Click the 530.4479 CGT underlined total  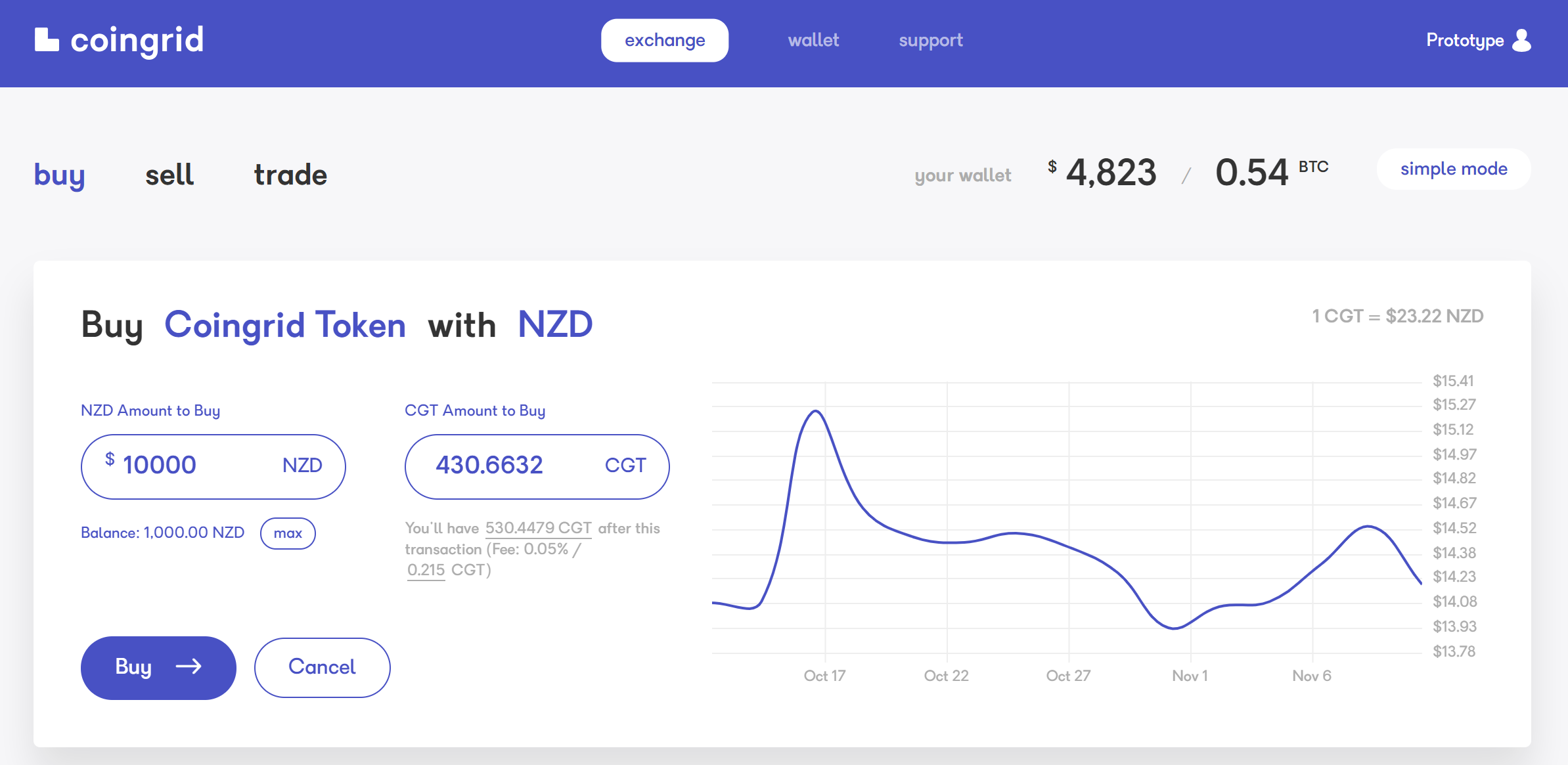point(538,529)
